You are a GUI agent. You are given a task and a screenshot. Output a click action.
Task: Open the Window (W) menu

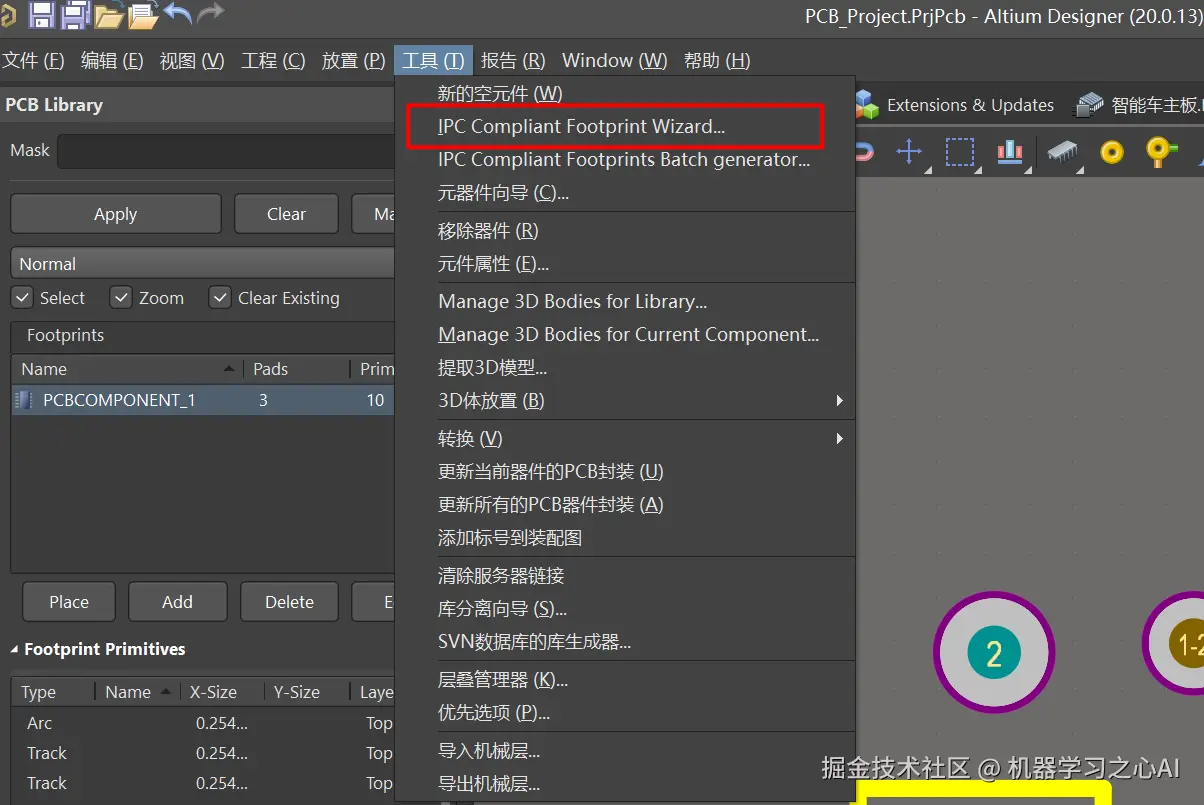click(x=615, y=61)
